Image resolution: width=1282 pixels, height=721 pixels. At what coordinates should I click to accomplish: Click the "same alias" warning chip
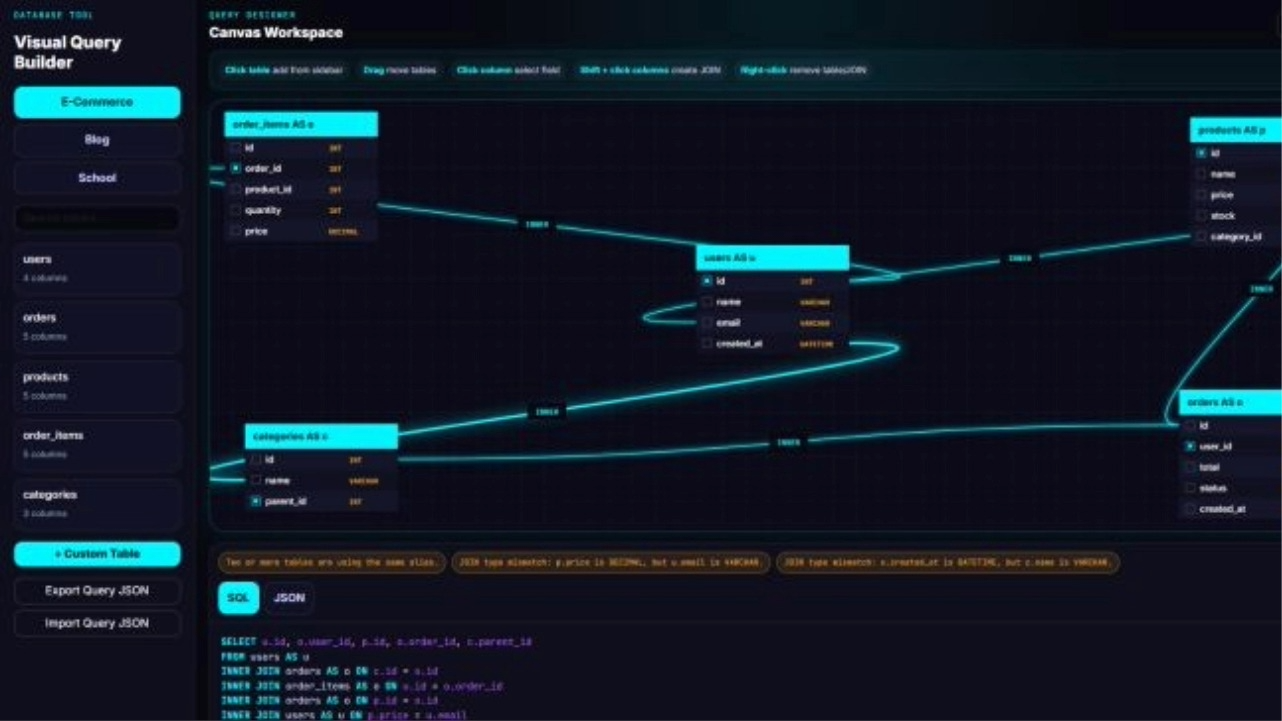(332, 563)
